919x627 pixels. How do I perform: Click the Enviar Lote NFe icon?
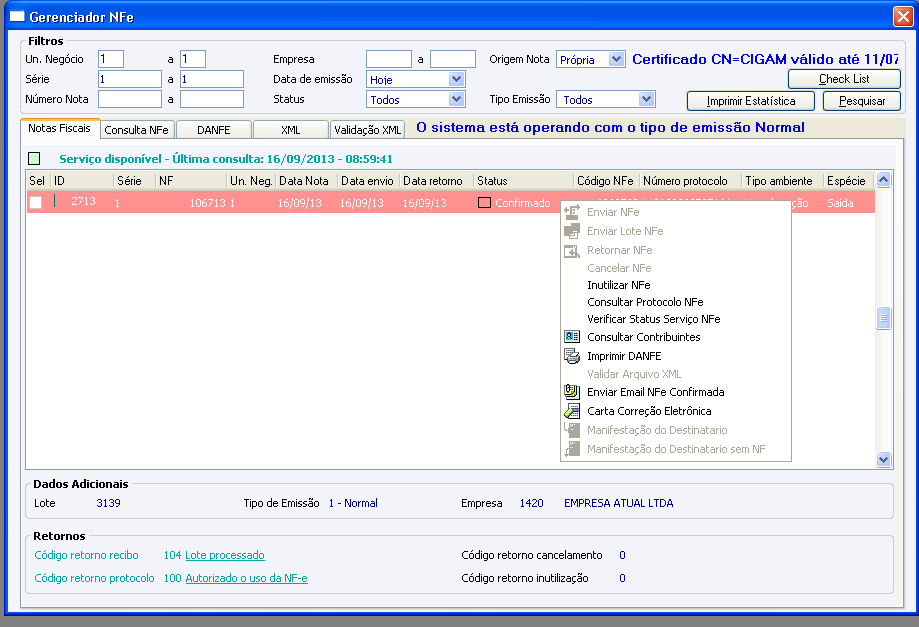(x=571, y=231)
